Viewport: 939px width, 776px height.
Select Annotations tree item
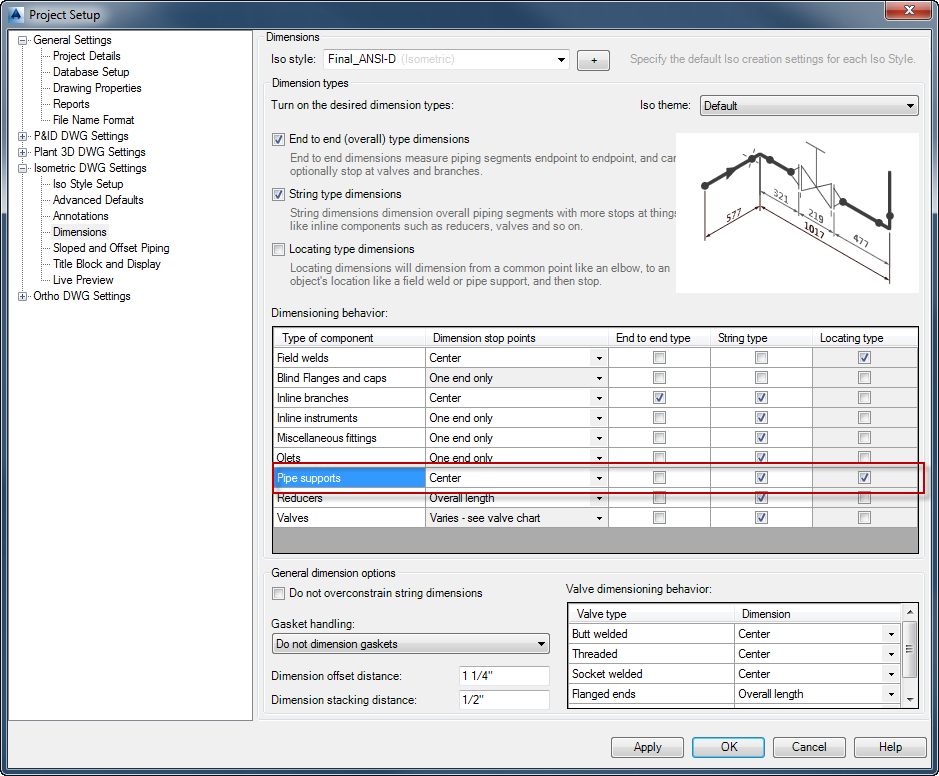81,216
